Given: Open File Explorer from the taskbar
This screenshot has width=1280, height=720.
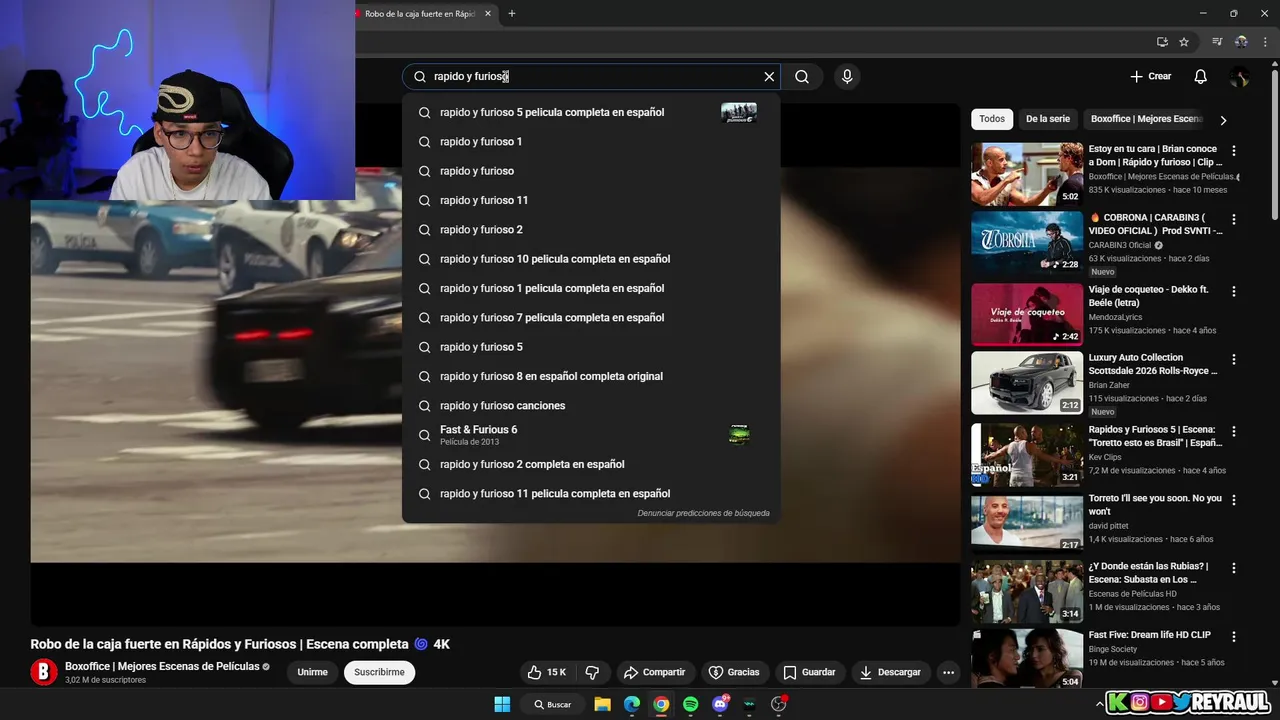Looking at the screenshot, I should [602, 704].
